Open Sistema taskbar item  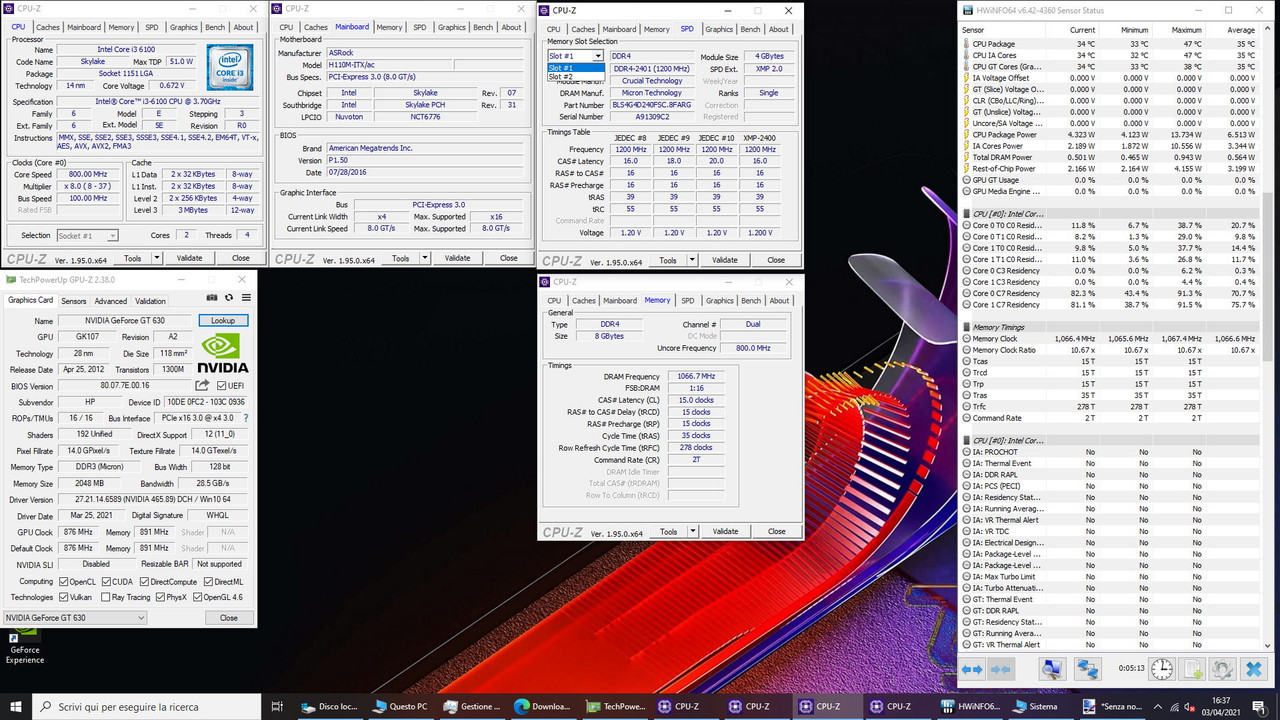tap(1039, 706)
